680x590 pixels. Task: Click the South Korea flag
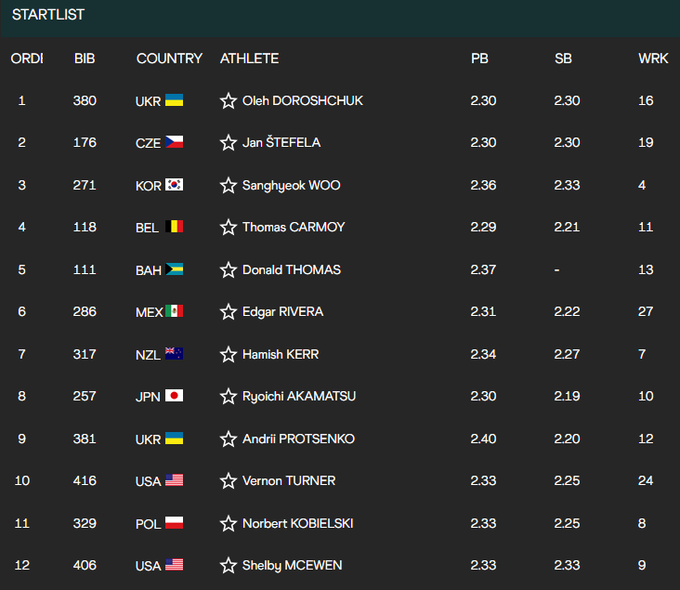click(x=174, y=185)
